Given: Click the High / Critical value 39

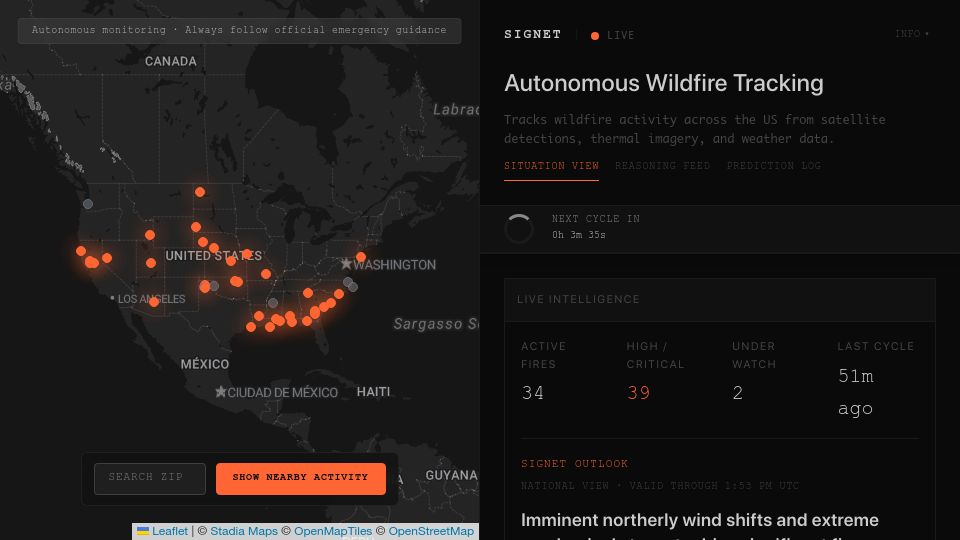Looking at the screenshot, I should (638, 392).
